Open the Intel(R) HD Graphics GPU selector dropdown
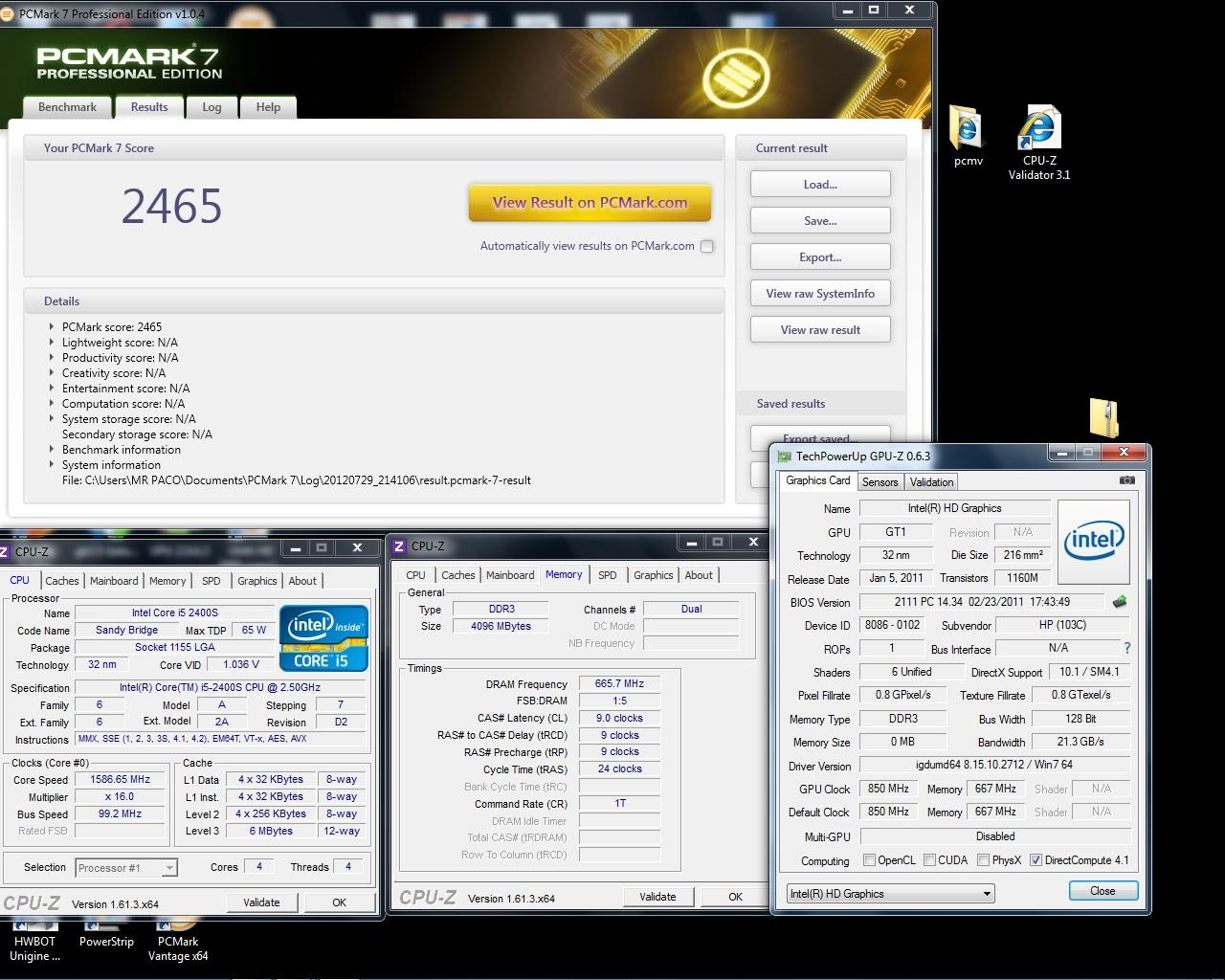Screen dimensions: 1225x980 pos(890,894)
